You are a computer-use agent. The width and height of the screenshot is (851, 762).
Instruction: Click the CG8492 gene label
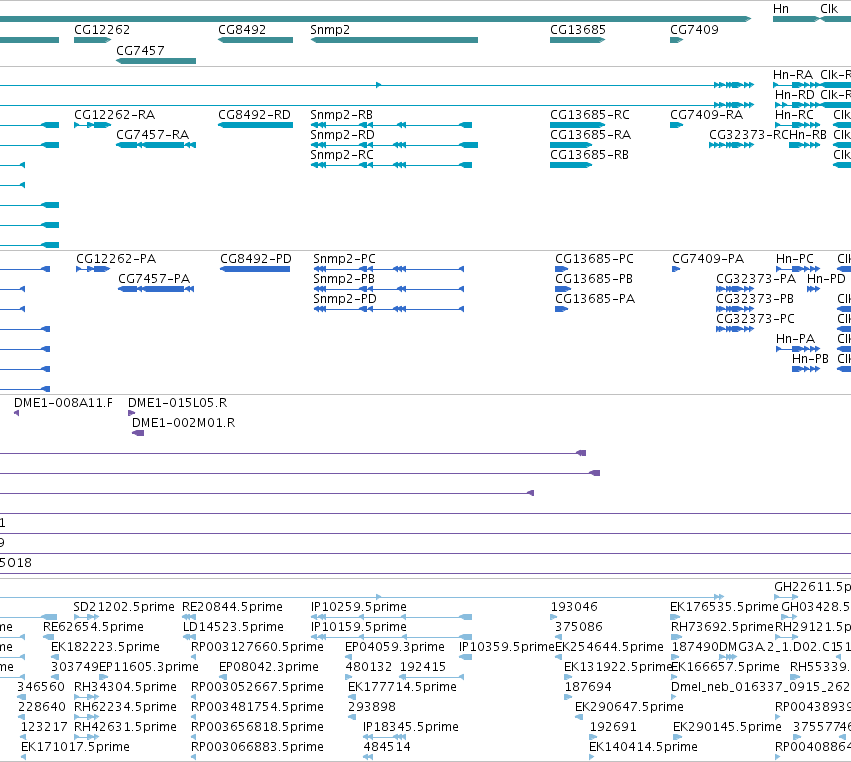(x=242, y=30)
